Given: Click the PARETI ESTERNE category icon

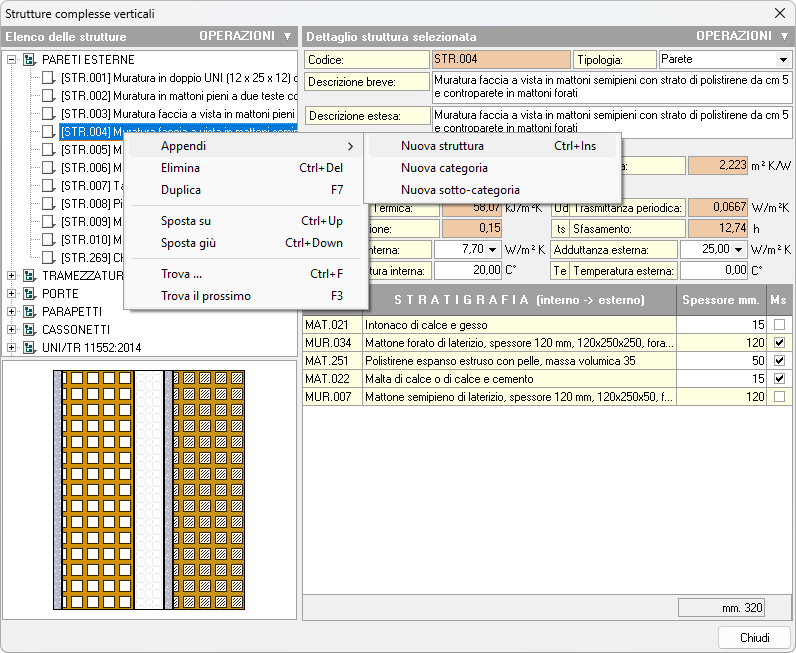Looking at the screenshot, I should click(29, 60).
